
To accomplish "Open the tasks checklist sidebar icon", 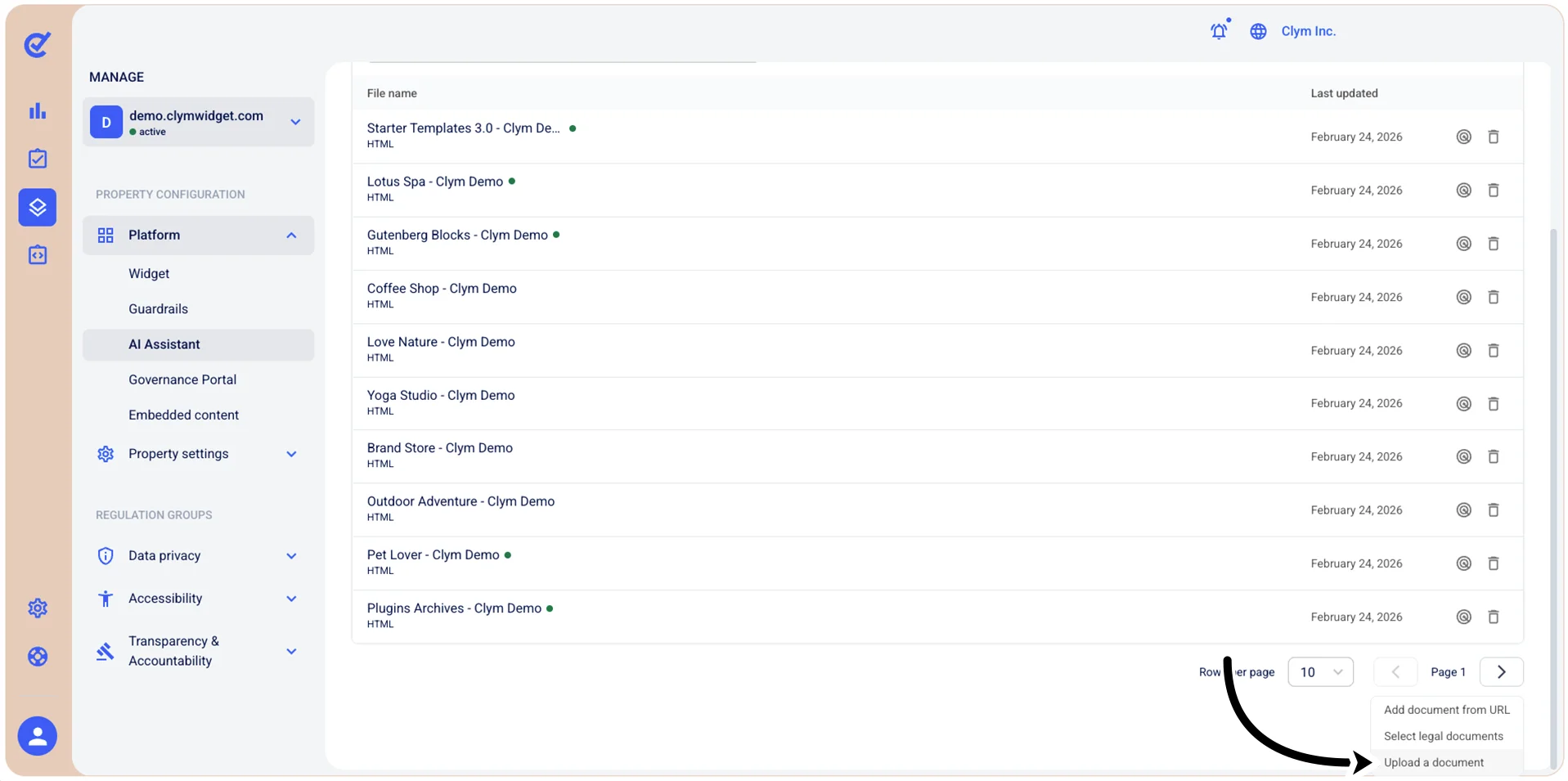I will 38,159.
